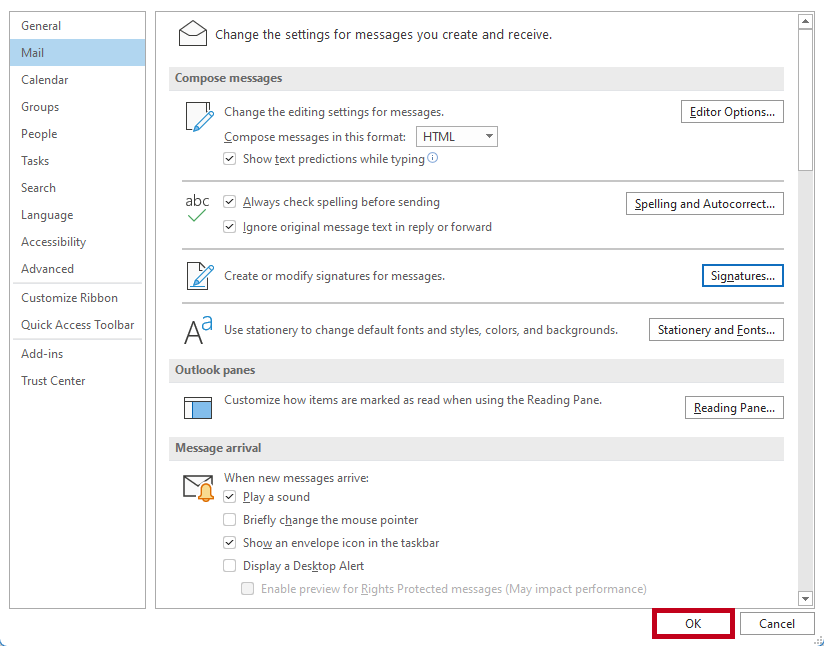
Task: Click the abc spelling check icon
Action: click(197, 208)
